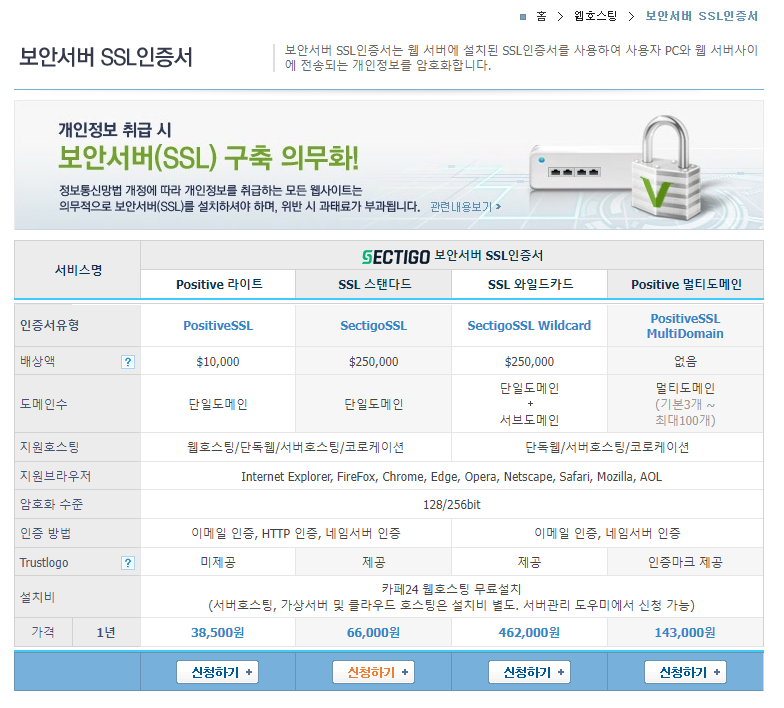Open PositiveSSL MultiDomain certificate link
Image resolution: width=784 pixels, height=708 pixels.
(x=685, y=326)
